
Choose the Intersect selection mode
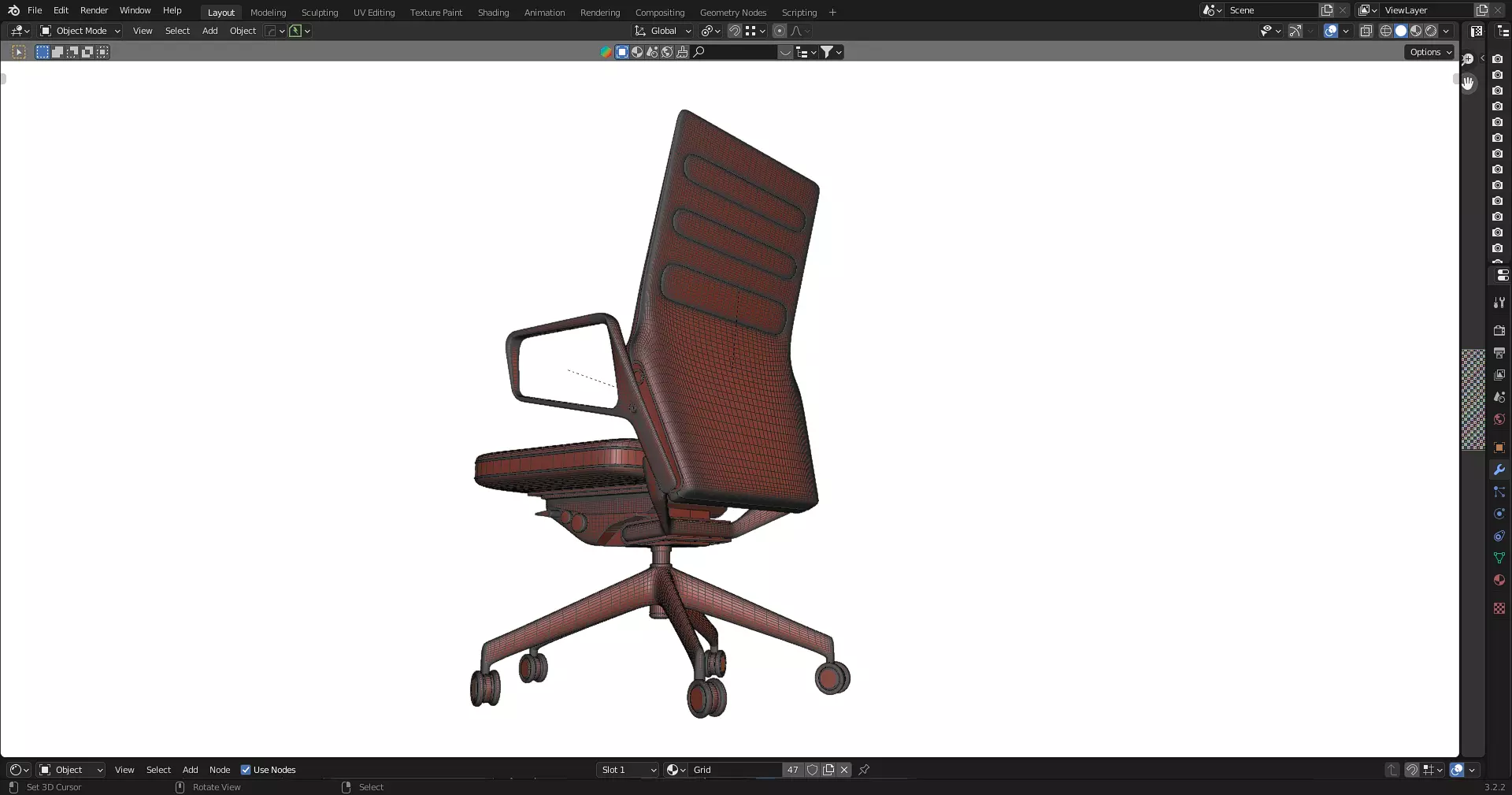coord(102,52)
